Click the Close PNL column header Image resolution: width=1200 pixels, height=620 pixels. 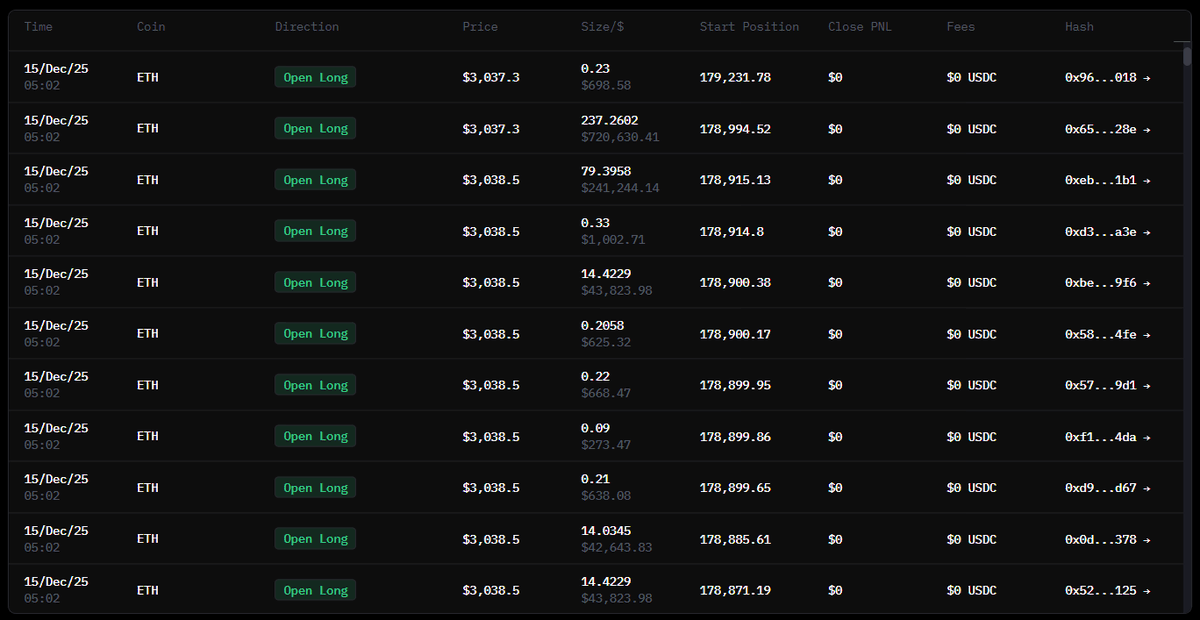[859, 27]
